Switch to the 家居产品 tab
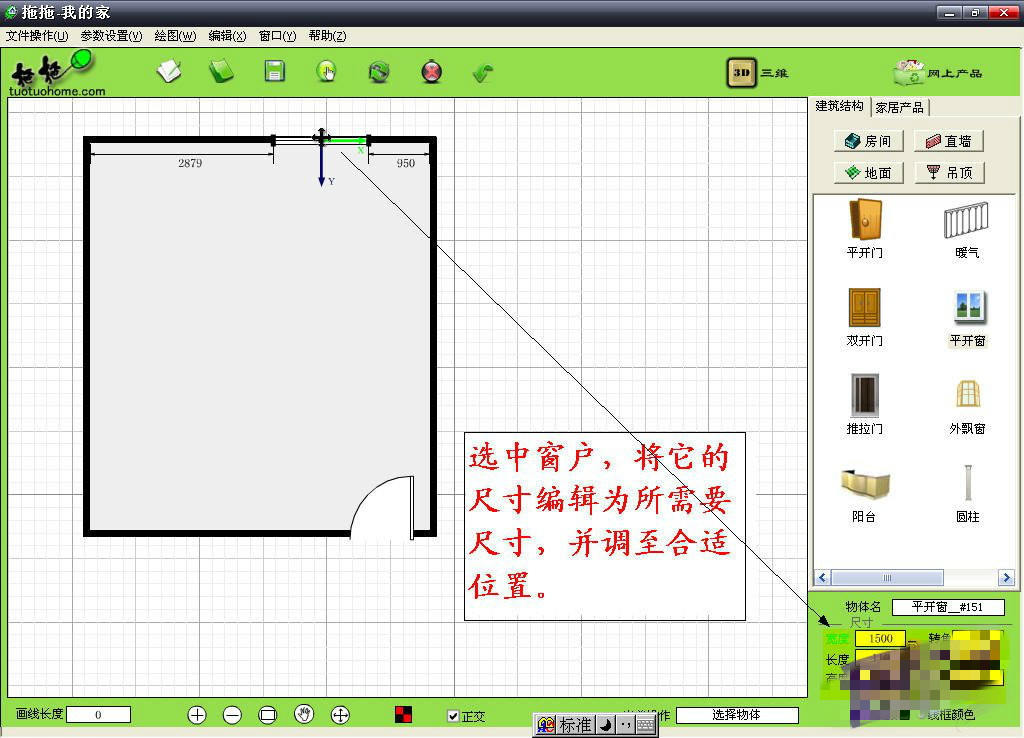The width and height of the screenshot is (1024, 738). (x=899, y=108)
